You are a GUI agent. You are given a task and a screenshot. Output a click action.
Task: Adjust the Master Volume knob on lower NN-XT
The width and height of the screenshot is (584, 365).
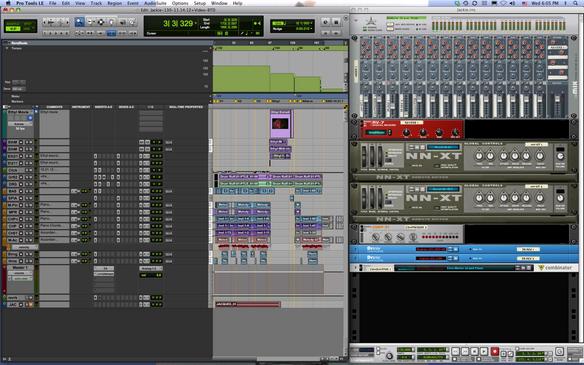tap(560, 198)
